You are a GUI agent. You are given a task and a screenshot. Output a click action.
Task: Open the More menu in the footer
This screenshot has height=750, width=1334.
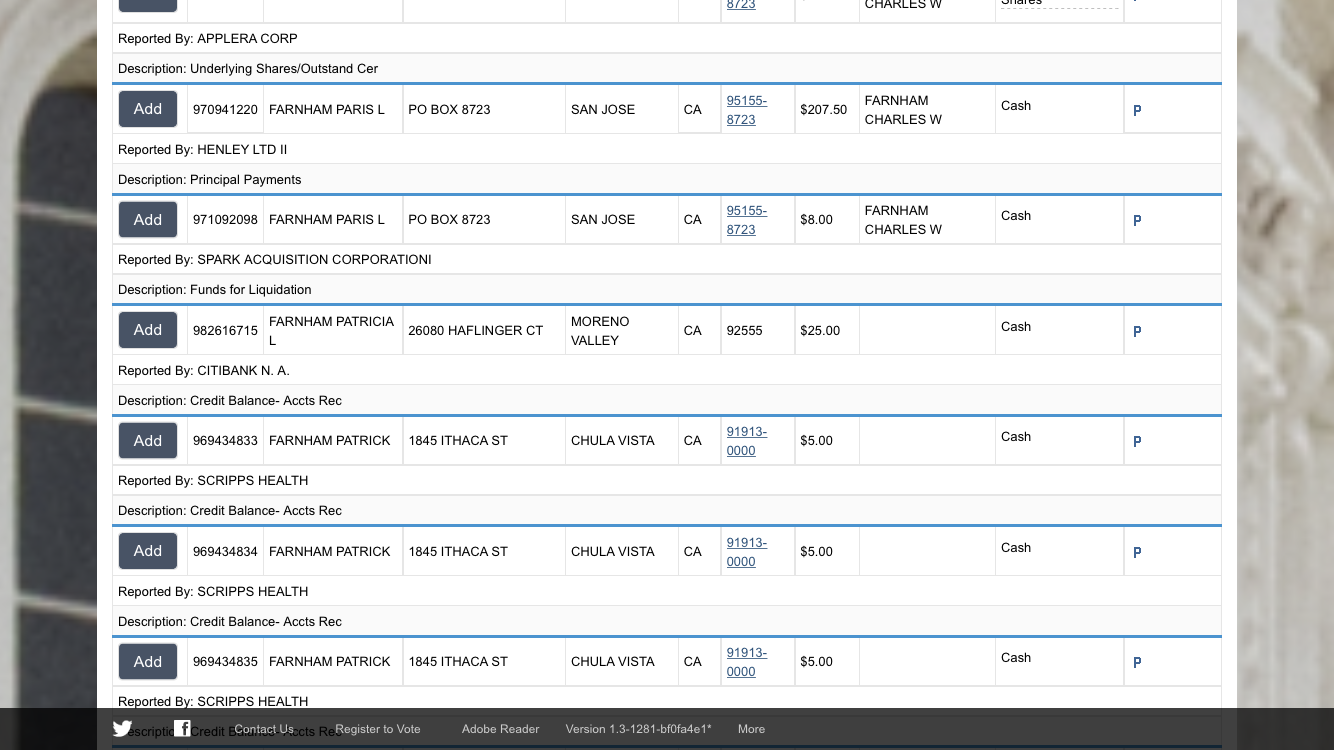pos(751,729)
